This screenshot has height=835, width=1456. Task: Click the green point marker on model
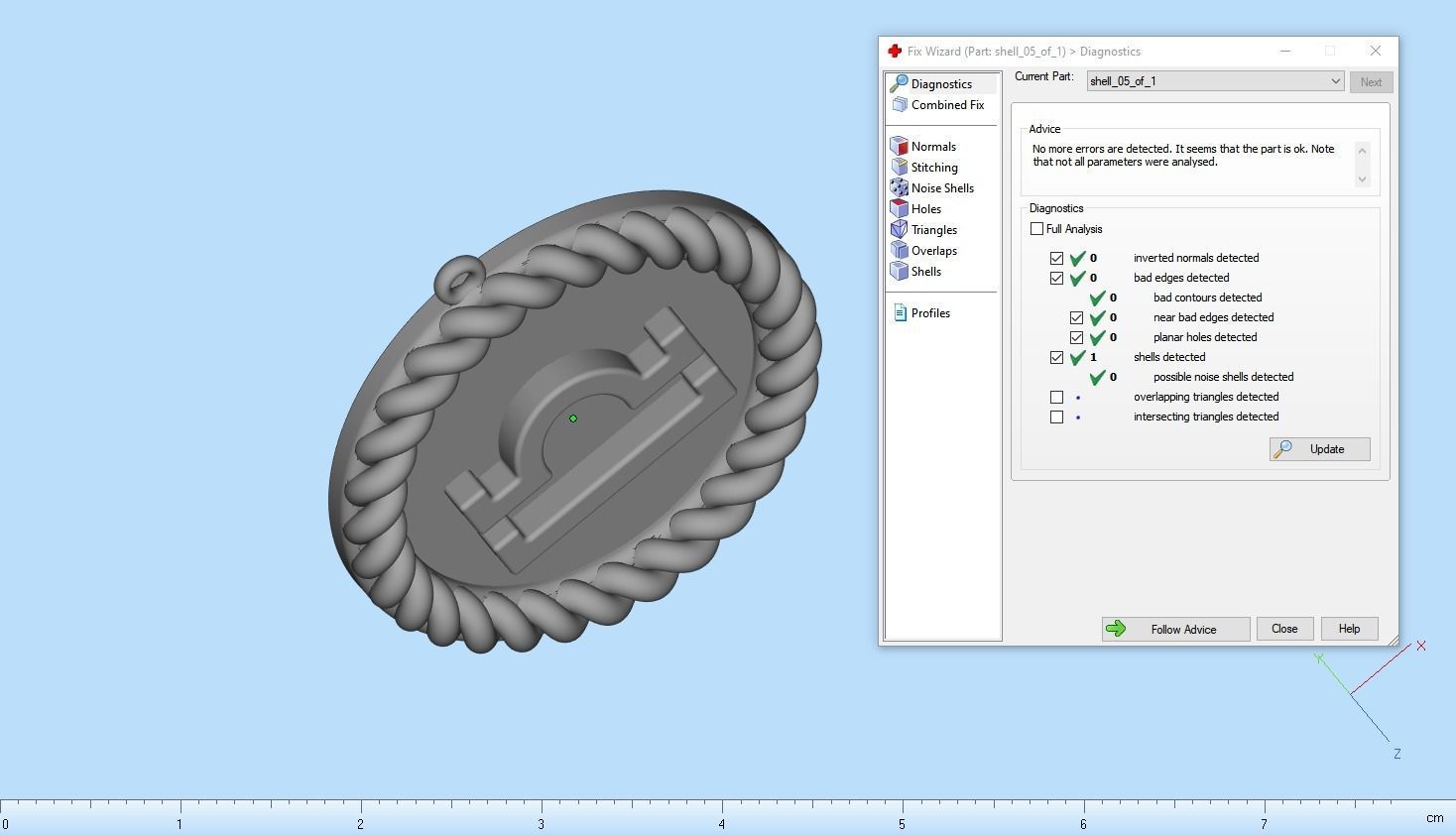point(573,418)
